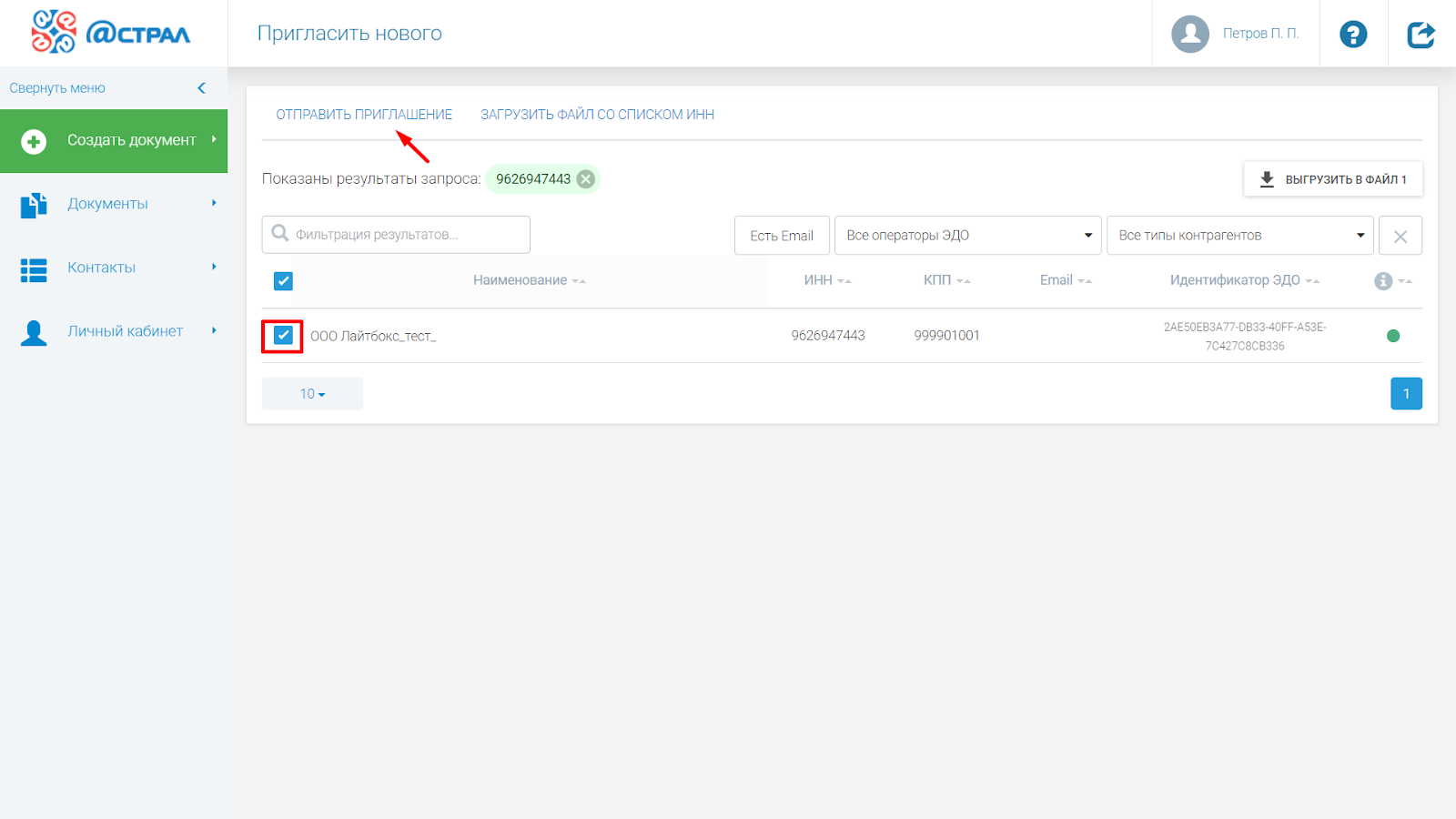
Task: Uncheck the ООО Лайтбокс_тест_ row checkbox
Action: [x=283, y=336]
